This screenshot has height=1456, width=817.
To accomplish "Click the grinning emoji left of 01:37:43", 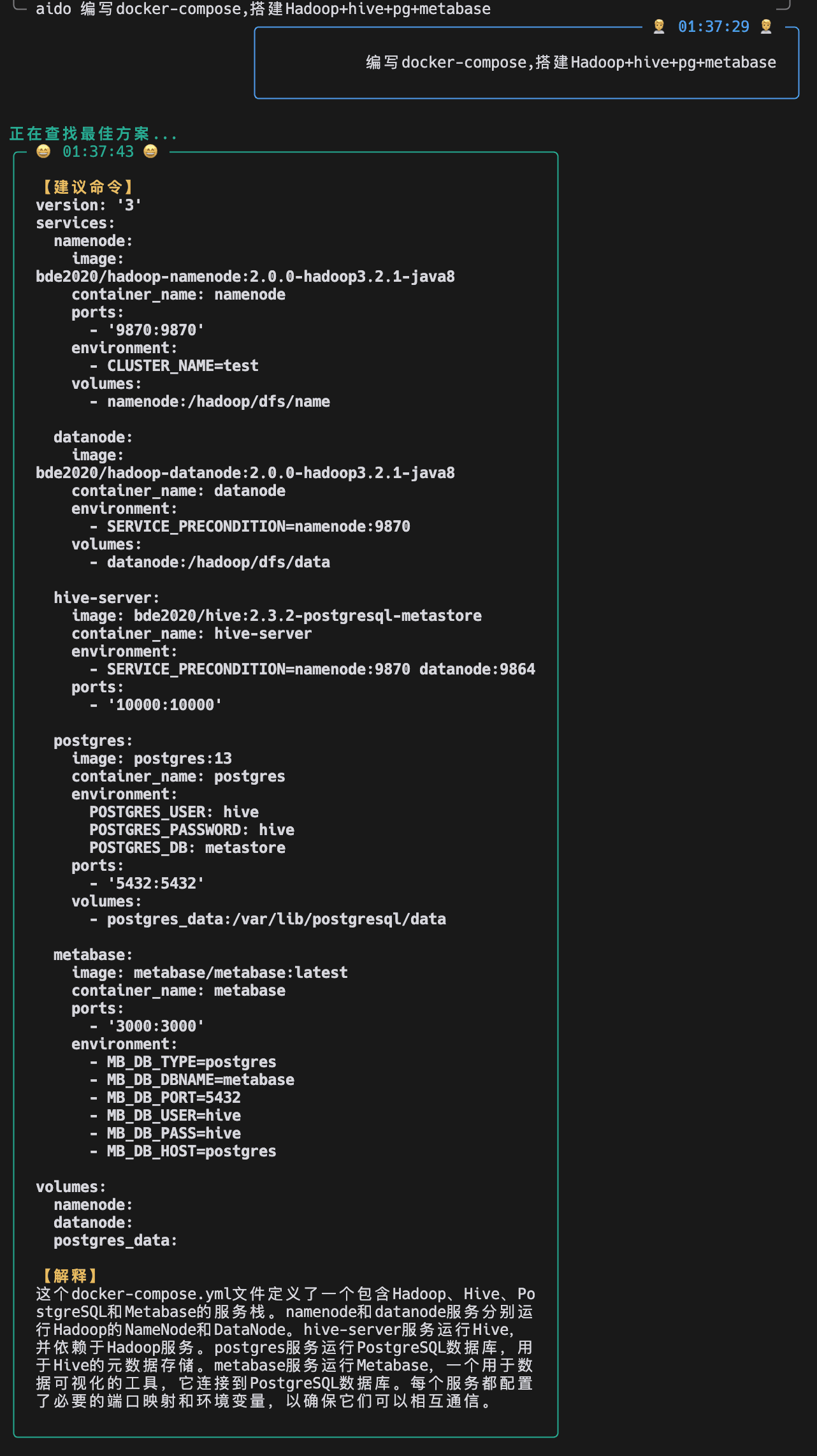I will click(x=43, y=151).
